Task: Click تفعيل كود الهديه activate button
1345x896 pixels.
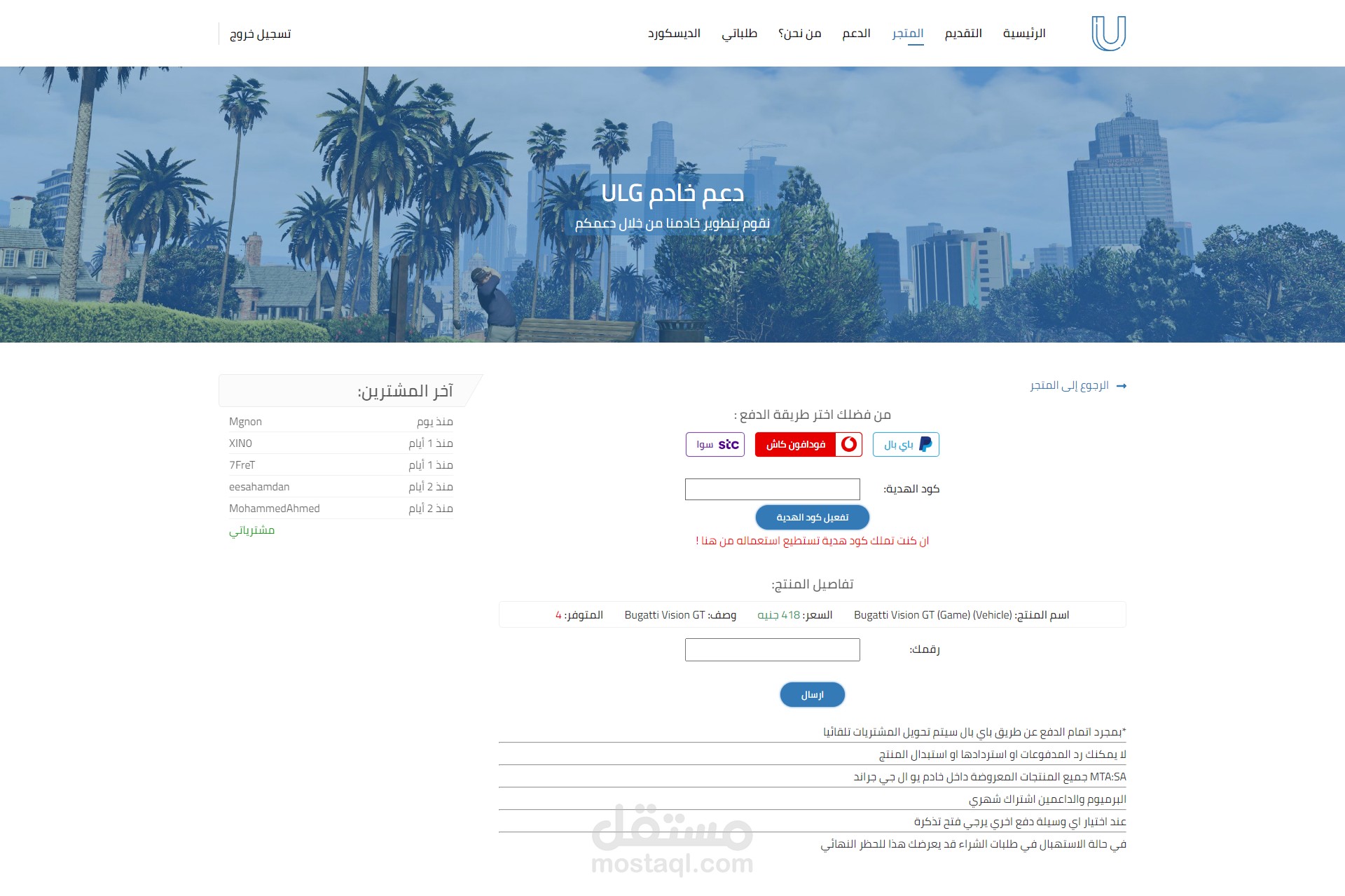Action: tap(813, 517)
